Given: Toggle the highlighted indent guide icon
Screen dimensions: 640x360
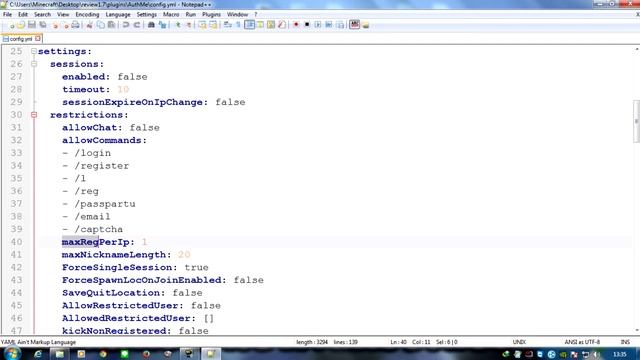Looking at the screenshot, I should (x=249, y=25).
